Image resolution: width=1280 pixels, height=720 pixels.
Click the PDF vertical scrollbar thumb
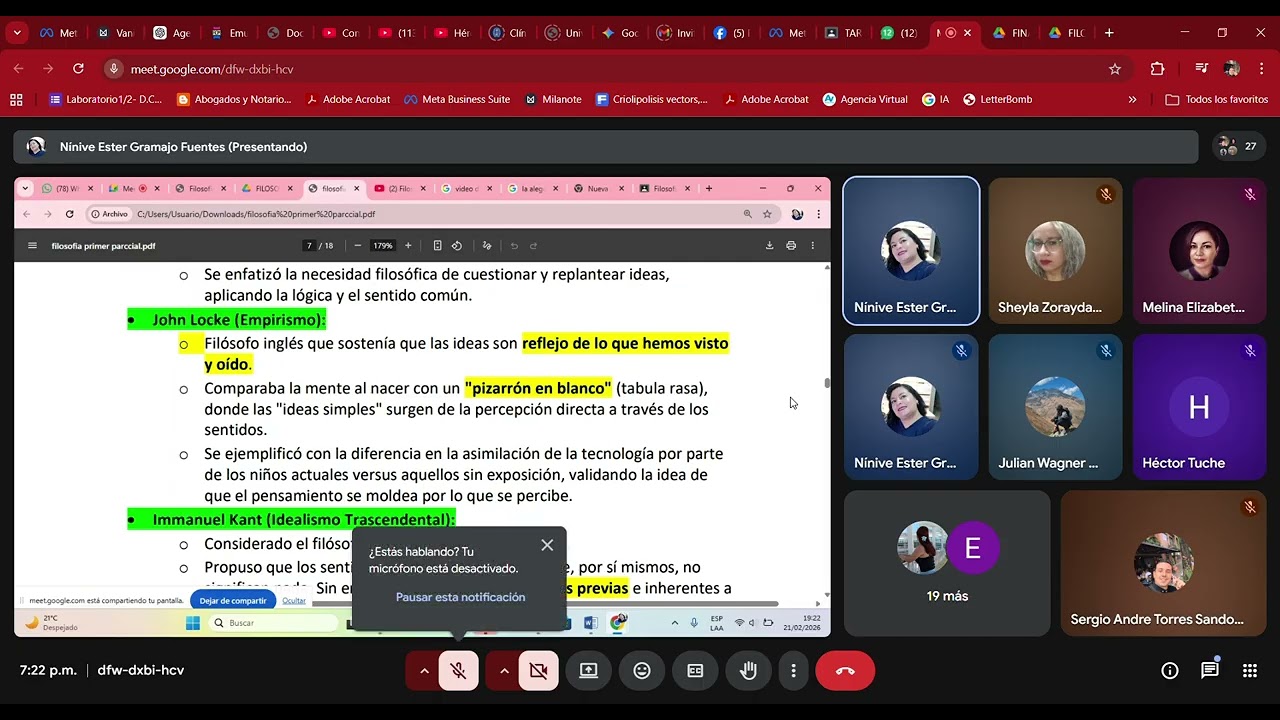pos(826,383)
